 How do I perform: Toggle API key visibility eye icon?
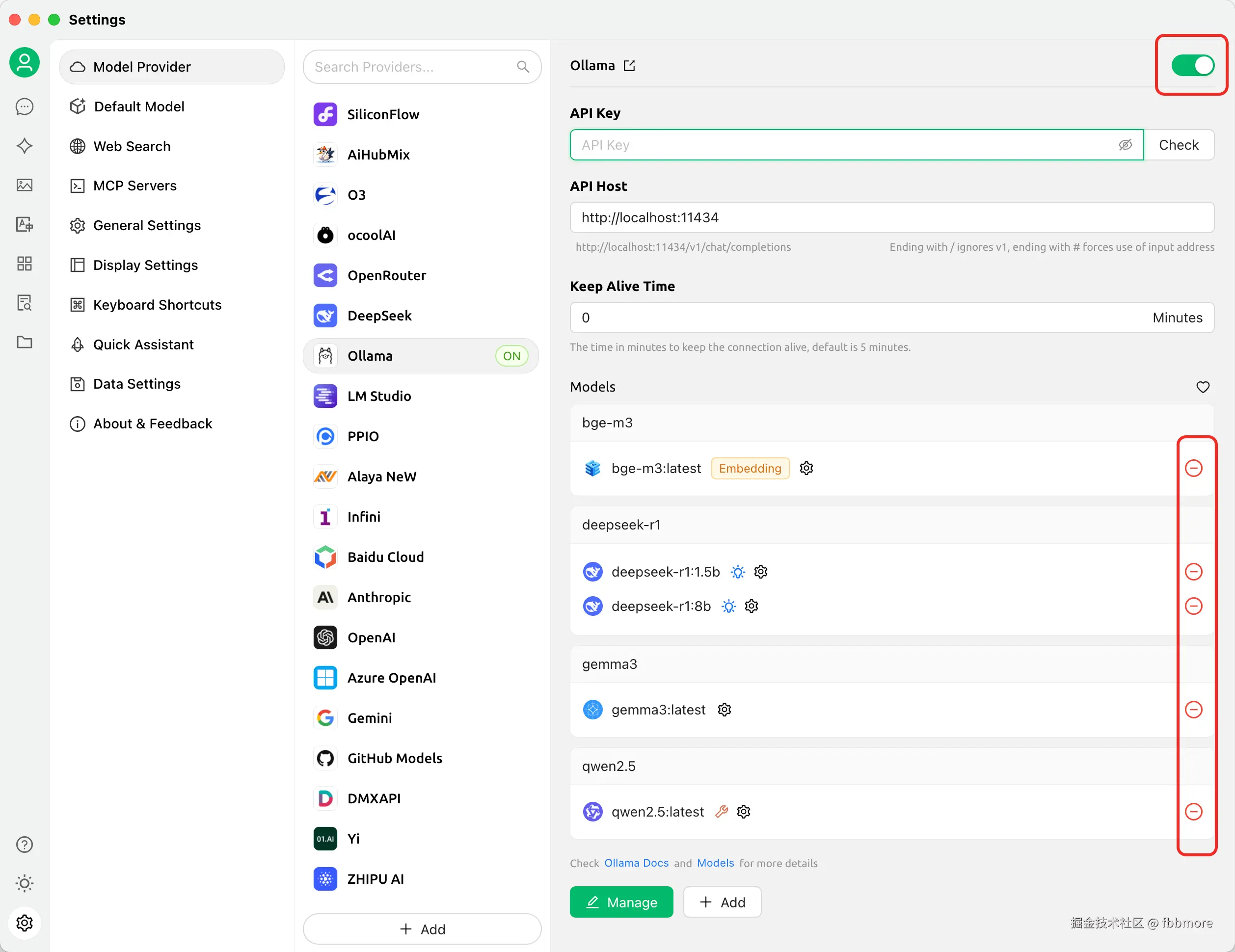(x=1125, y=145)
